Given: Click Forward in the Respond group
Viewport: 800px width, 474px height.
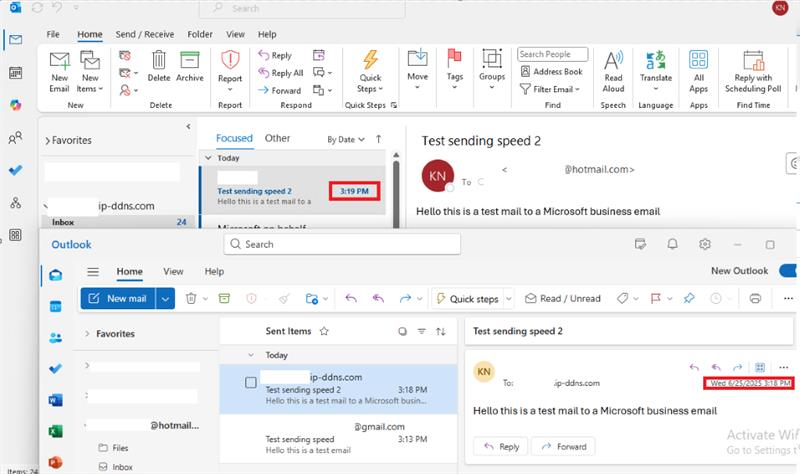Looking at the screenshot, I should pos(280,90).
